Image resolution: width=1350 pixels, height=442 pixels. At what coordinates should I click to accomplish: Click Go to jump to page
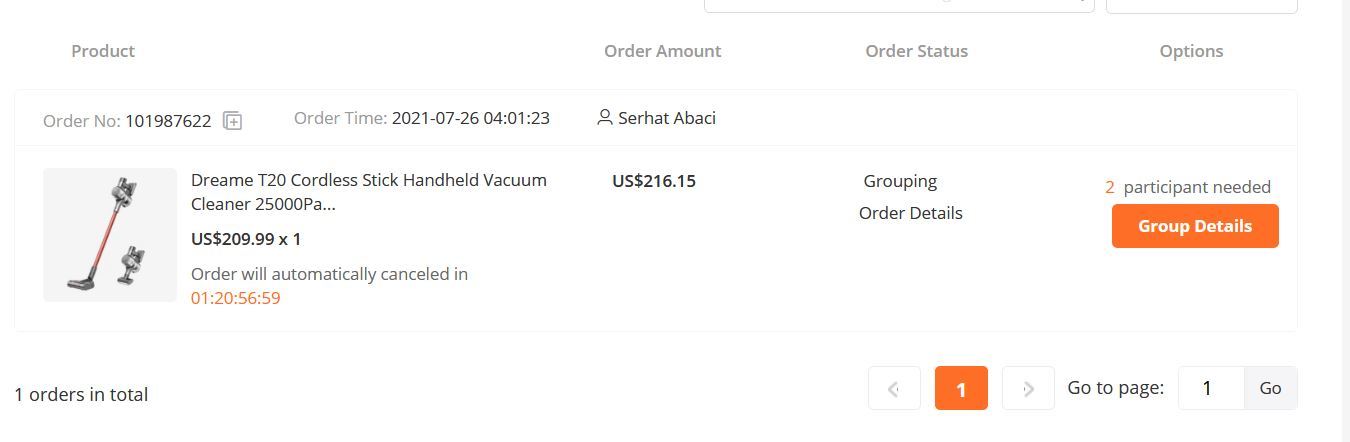click(1270, 388)
